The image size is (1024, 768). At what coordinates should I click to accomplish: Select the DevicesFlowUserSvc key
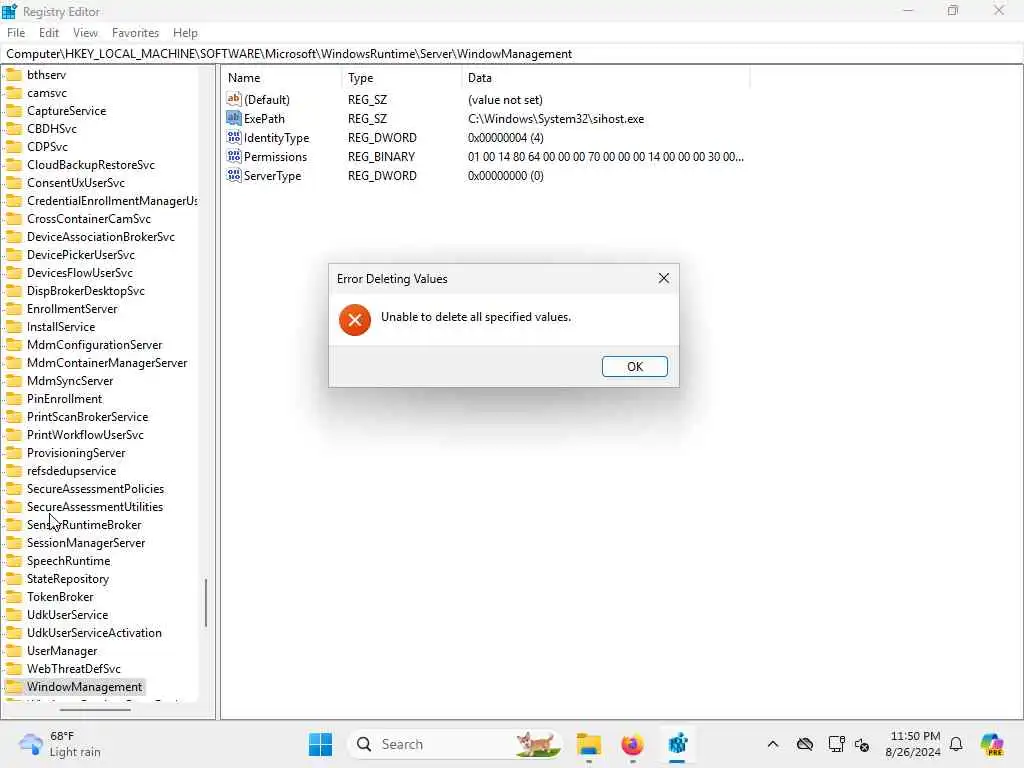pyautogui.click(x=80, y=272)
